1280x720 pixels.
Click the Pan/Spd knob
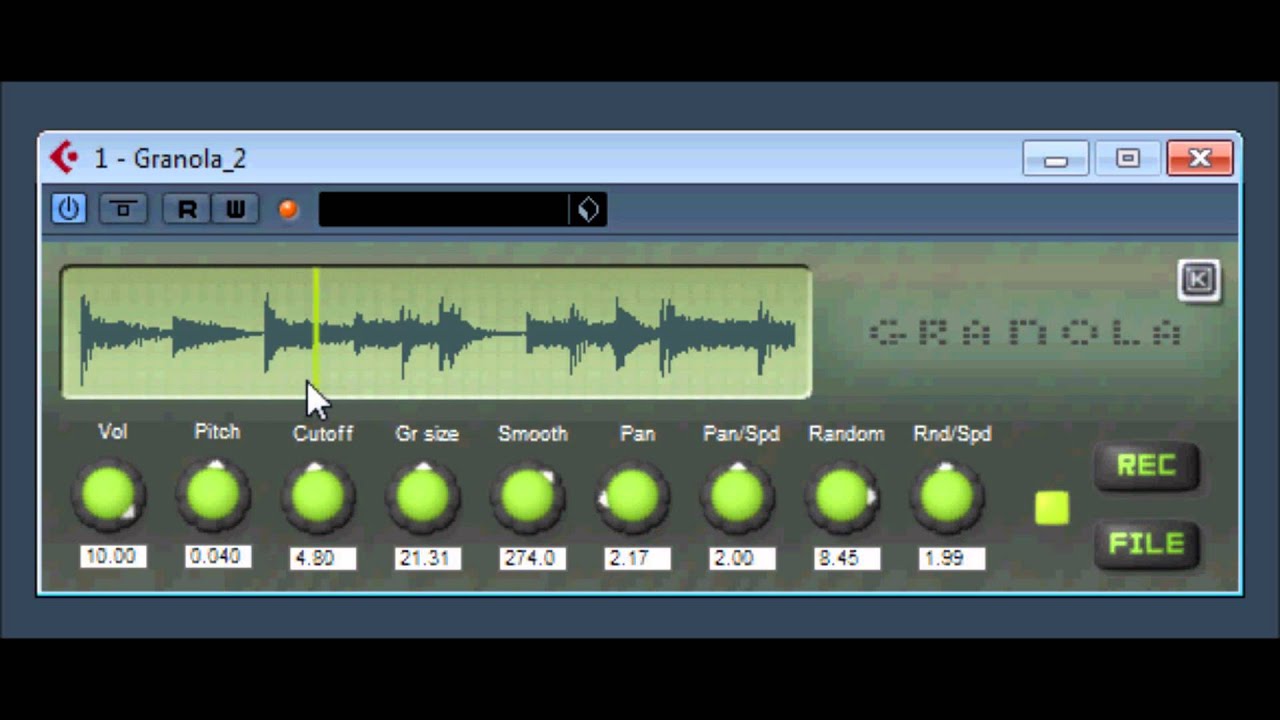pos(737,497)
